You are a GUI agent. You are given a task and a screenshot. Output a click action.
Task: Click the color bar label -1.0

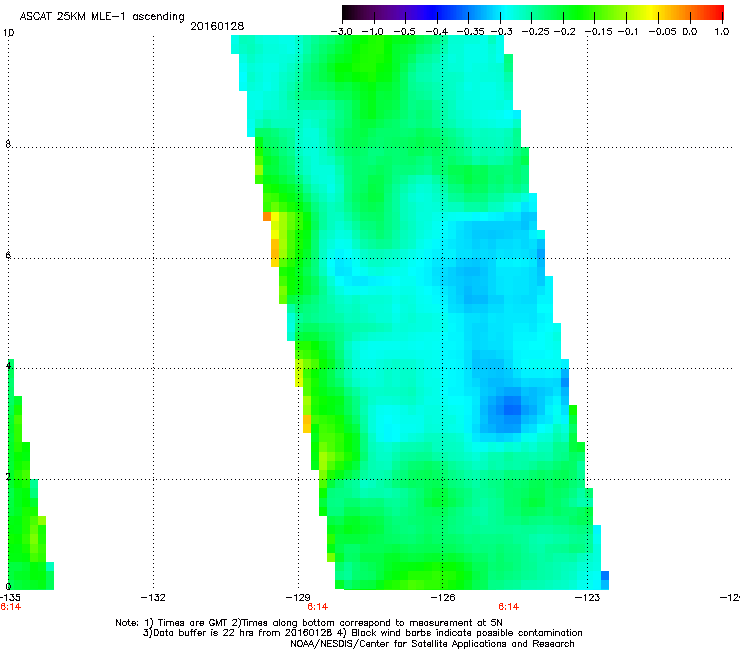(372, 32)
